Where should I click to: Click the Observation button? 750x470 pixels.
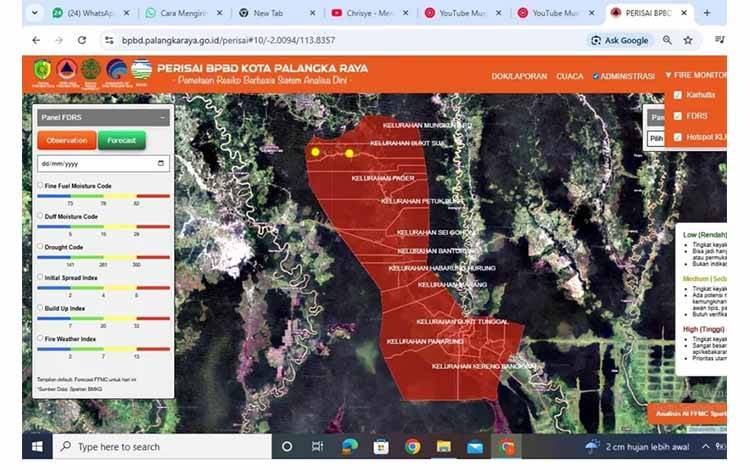coord(67,141)
